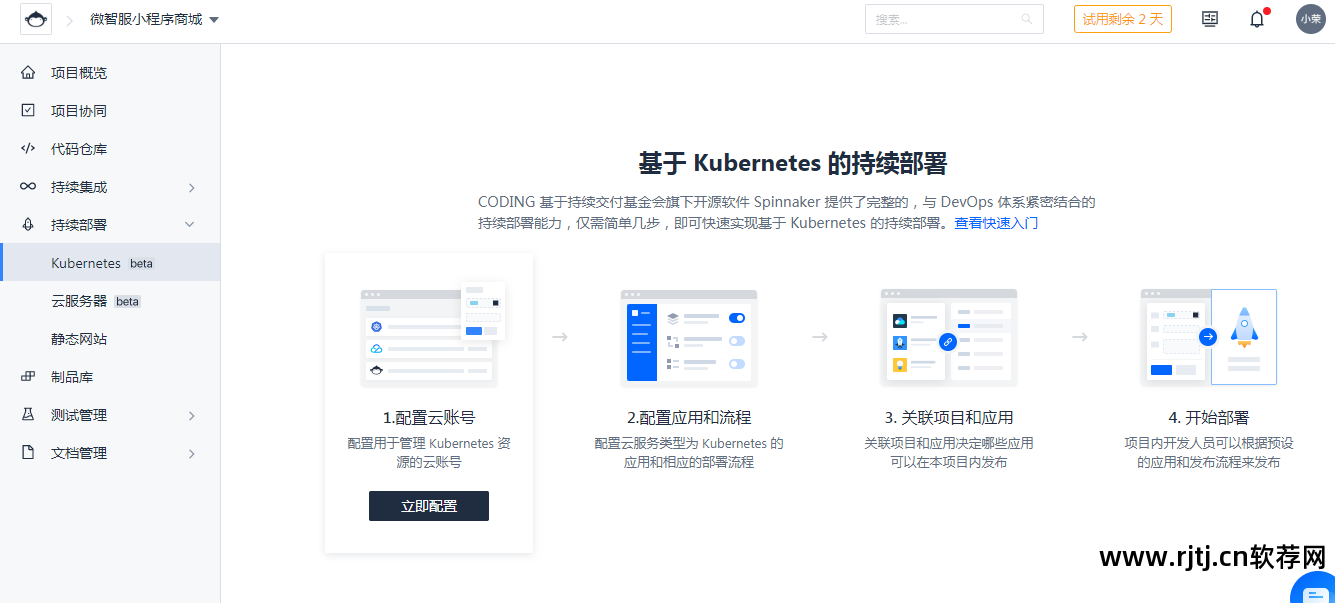Click the 1.配置云账号 illustration
The width and height of the screenshot is (1335, 603).
(x=432, y=335)
